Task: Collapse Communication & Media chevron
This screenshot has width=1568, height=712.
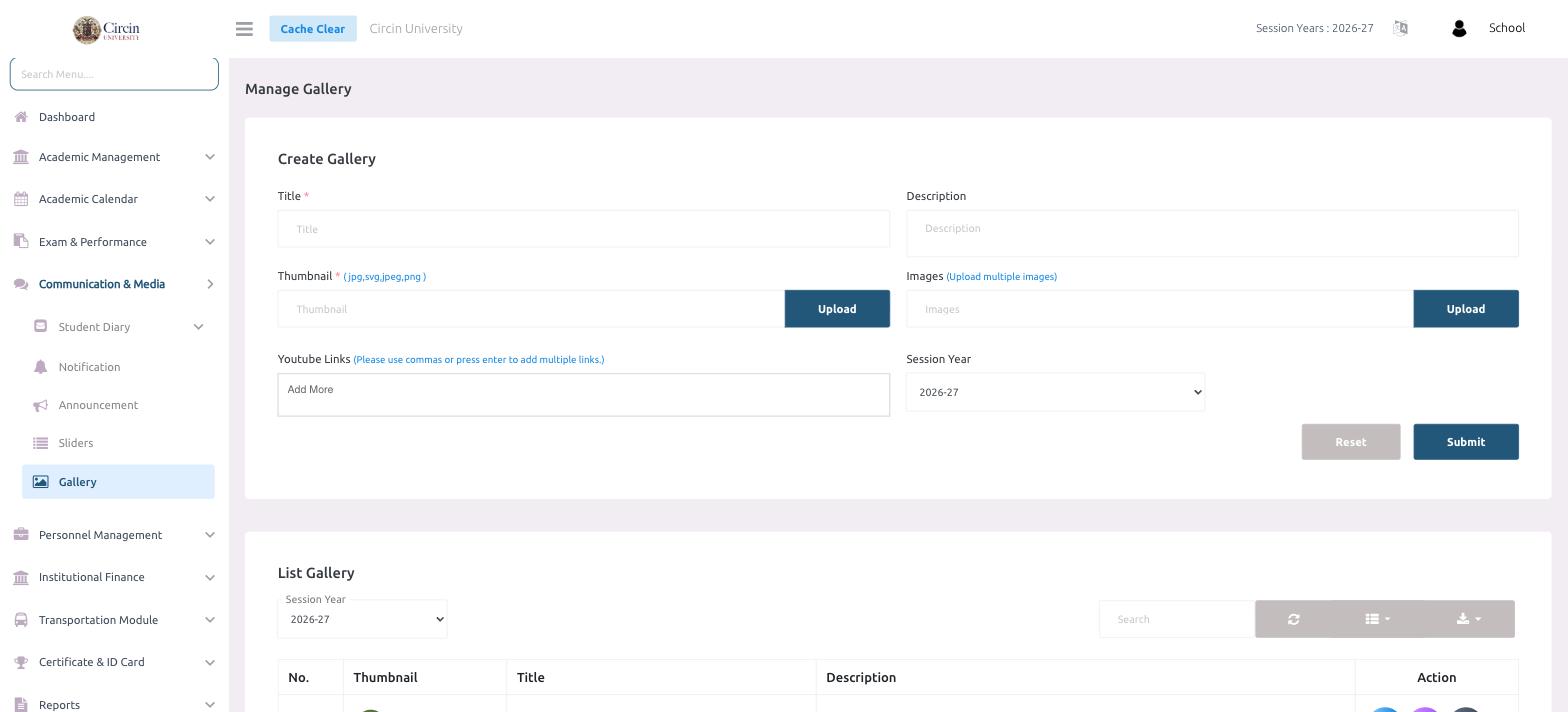Action: (210, 284)
